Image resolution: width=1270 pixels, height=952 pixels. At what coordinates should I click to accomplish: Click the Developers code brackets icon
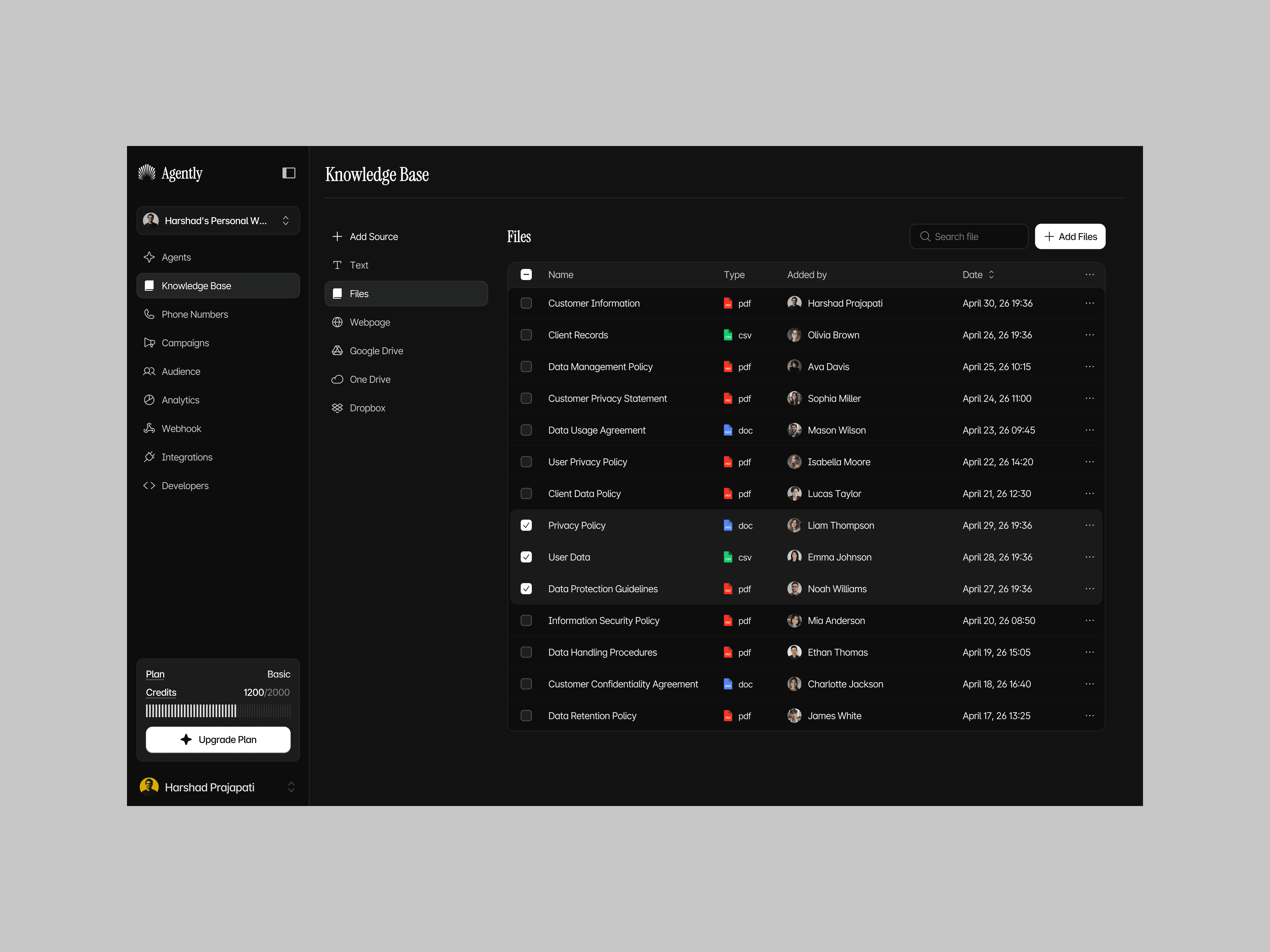(x=149, y=486)
